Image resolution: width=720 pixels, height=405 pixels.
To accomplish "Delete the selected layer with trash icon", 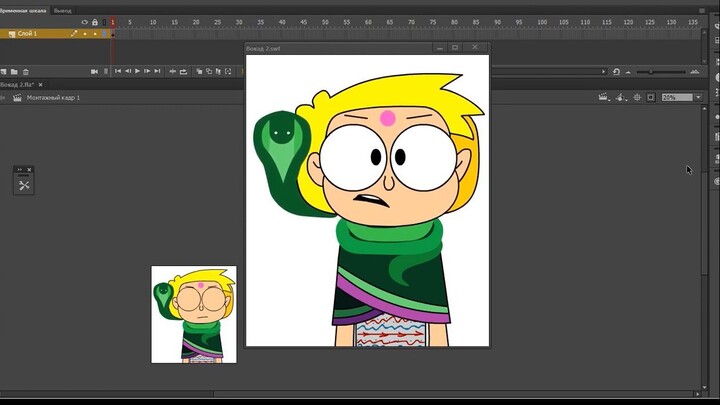I will (x=26, y=72).
